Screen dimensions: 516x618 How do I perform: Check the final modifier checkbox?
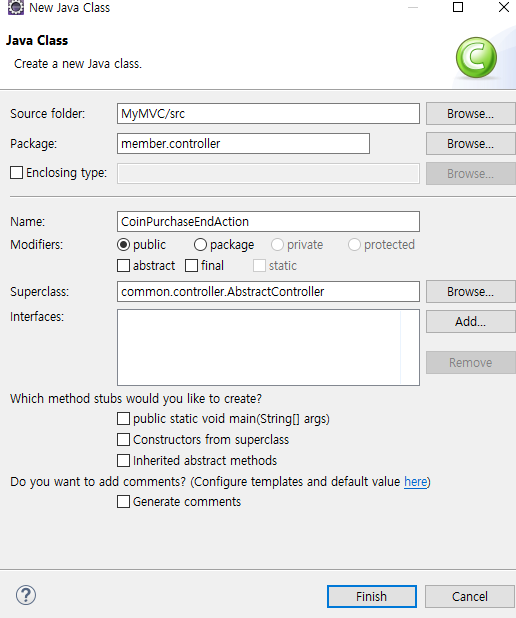[x=191, y=266]
